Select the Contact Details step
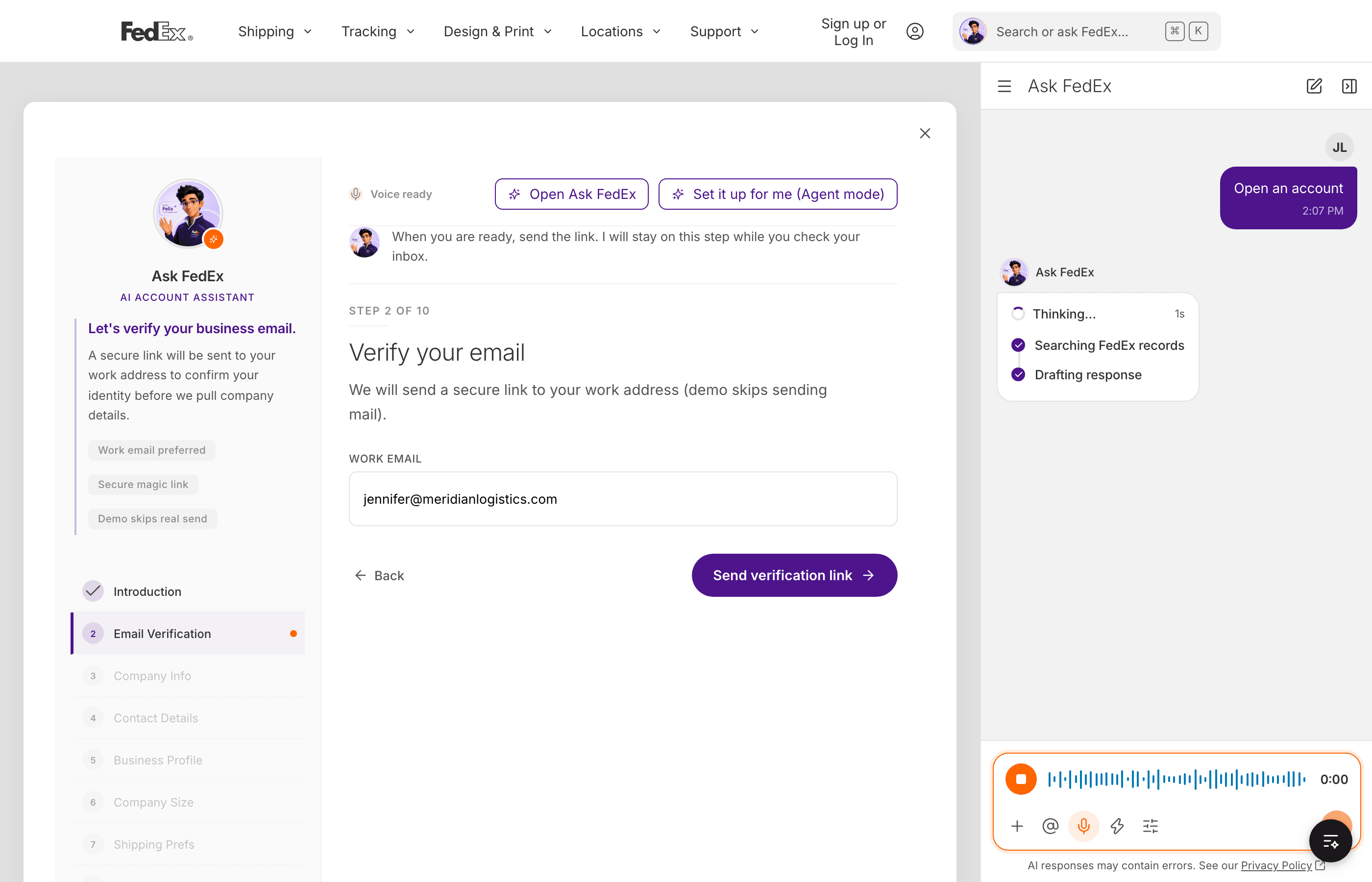 pos(188,718)
